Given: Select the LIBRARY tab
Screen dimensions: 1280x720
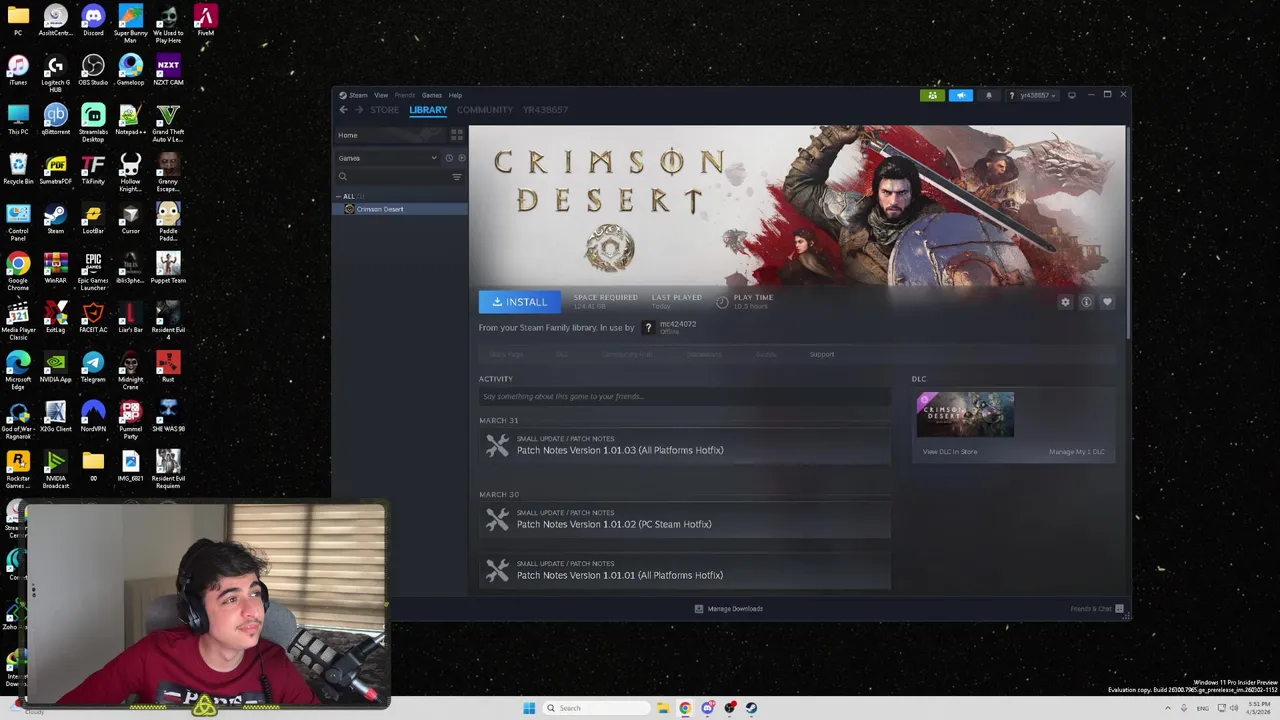Looking at the screenshot, I should point(428,110).
